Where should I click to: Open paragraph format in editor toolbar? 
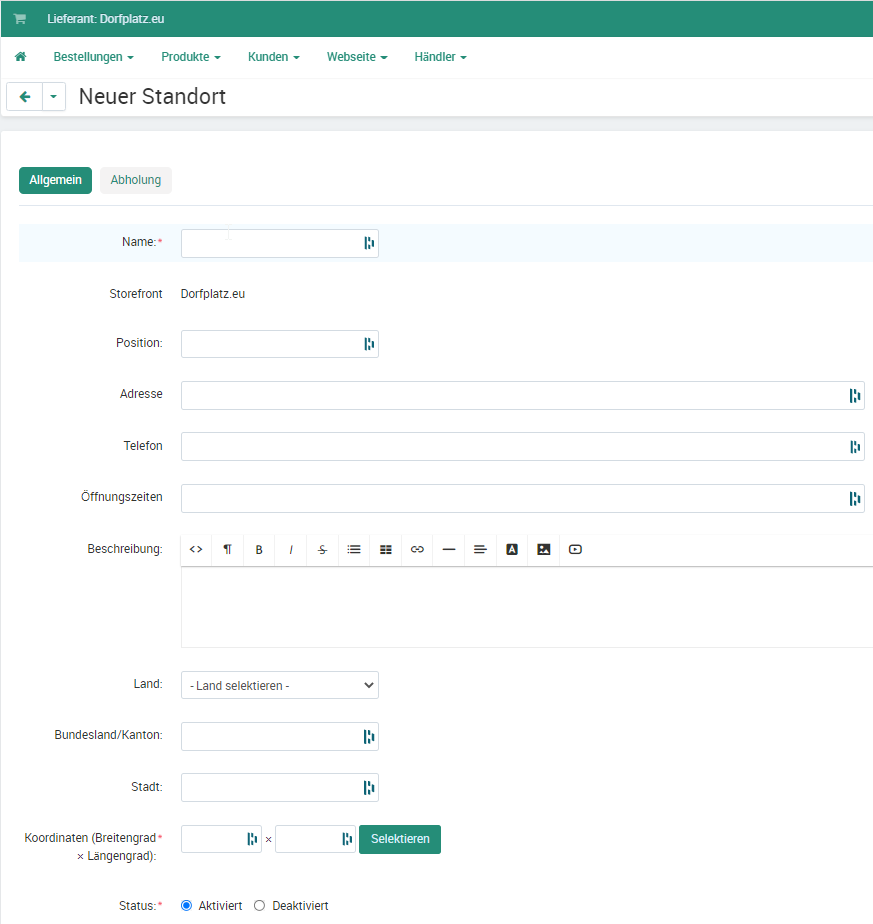[x=228, y=549]
